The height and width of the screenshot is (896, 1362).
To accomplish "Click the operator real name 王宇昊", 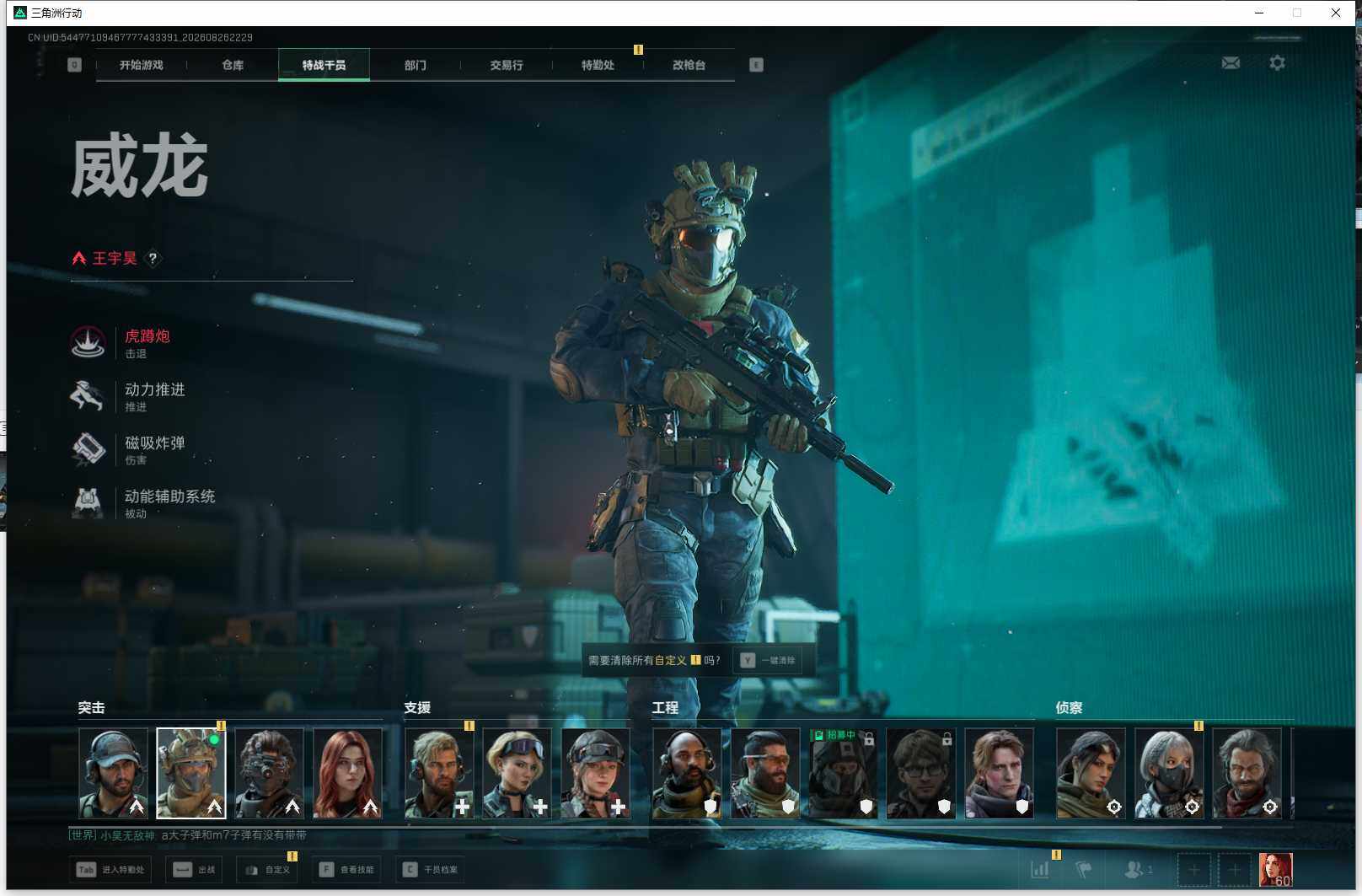I will [115, 258].
